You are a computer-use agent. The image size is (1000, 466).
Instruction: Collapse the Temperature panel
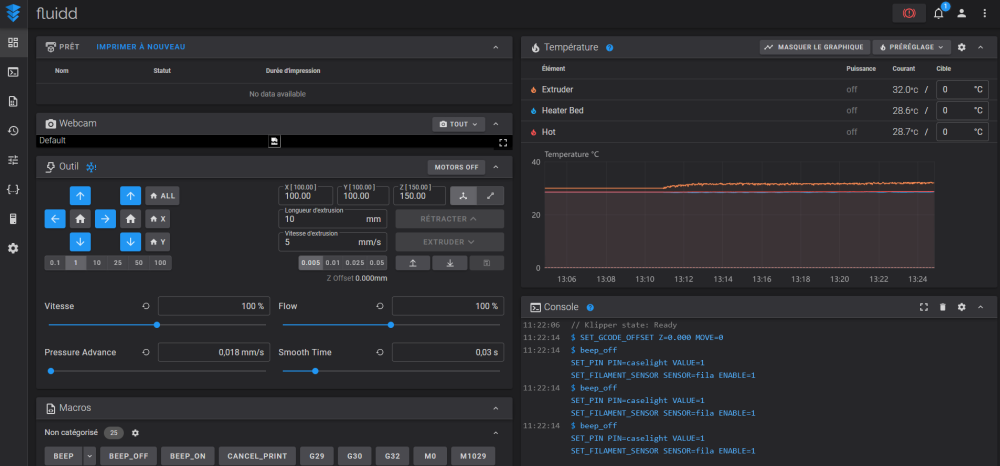[x=981, y=47]
